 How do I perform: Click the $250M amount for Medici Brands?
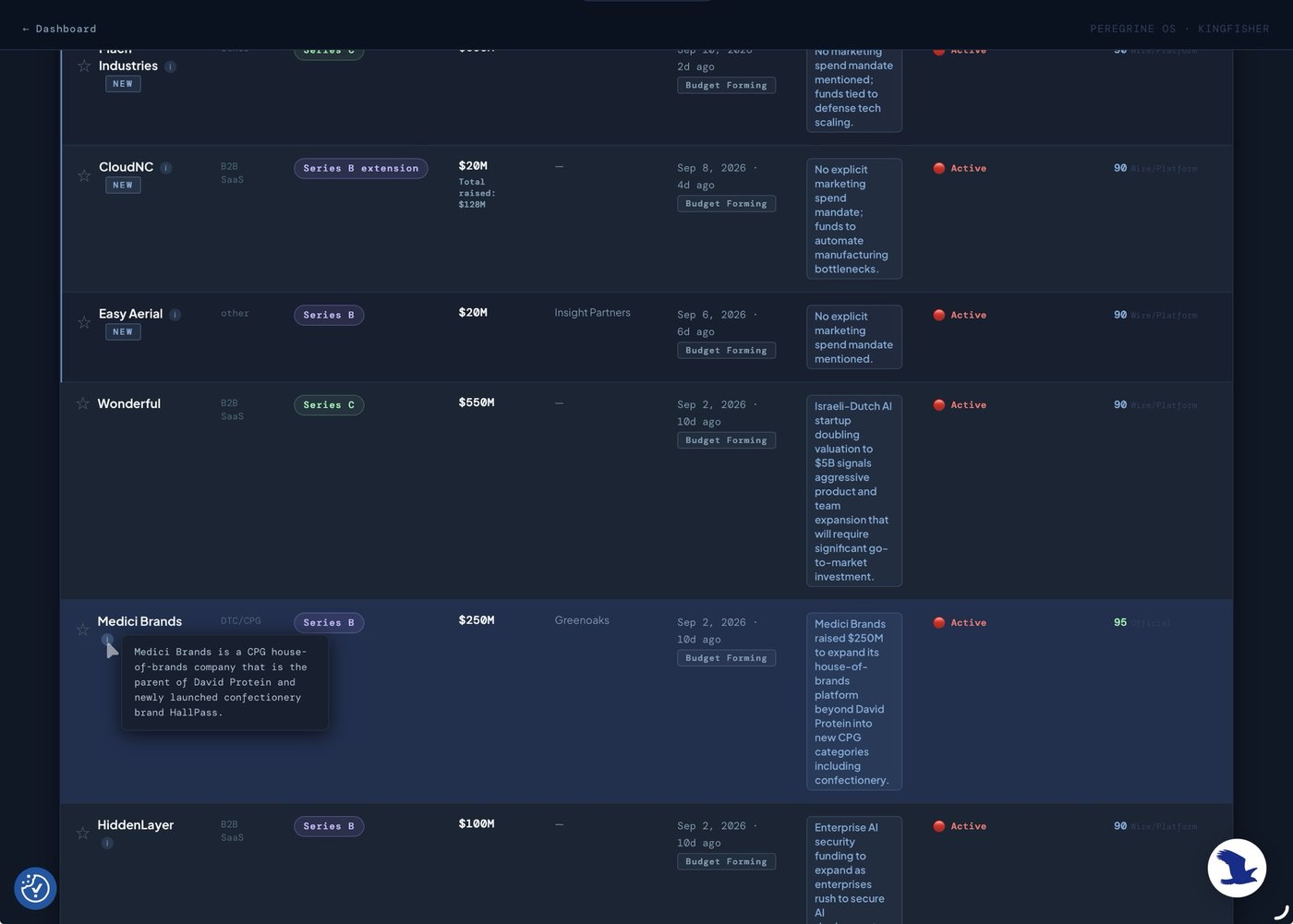[477, 620]
